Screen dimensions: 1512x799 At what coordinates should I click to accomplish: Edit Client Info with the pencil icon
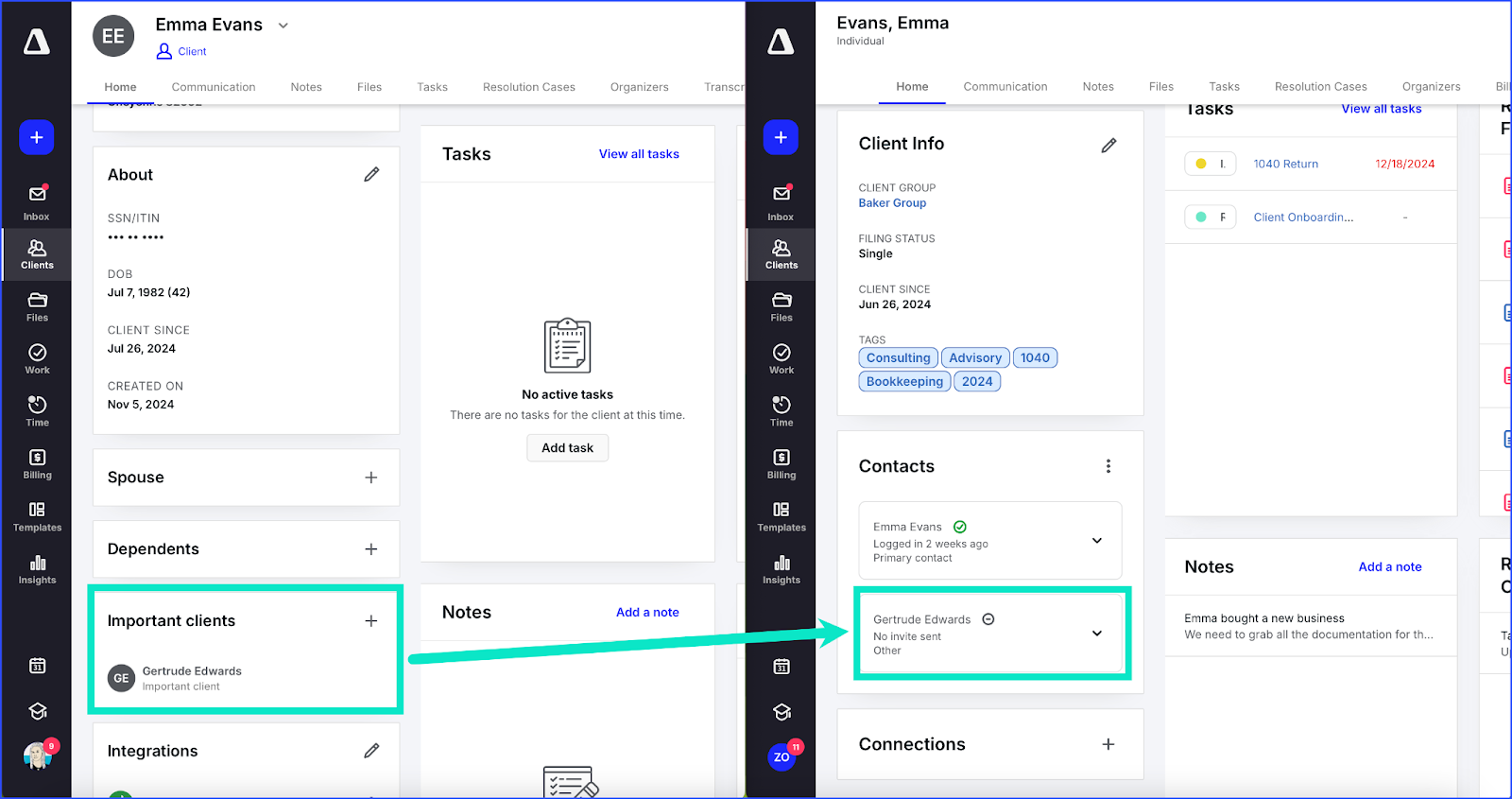pos(1108,145)
